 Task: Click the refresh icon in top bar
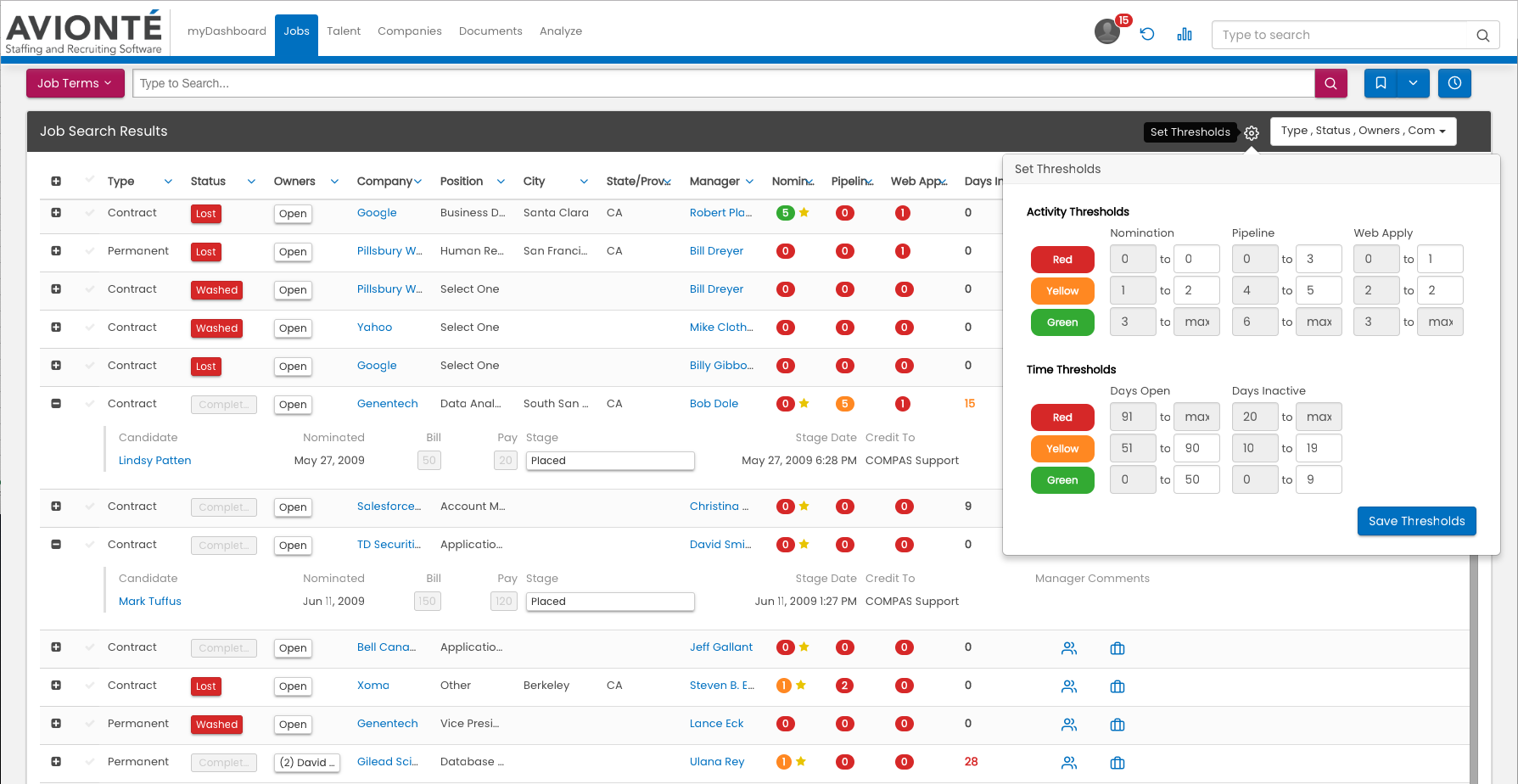tap(1147, 34)
